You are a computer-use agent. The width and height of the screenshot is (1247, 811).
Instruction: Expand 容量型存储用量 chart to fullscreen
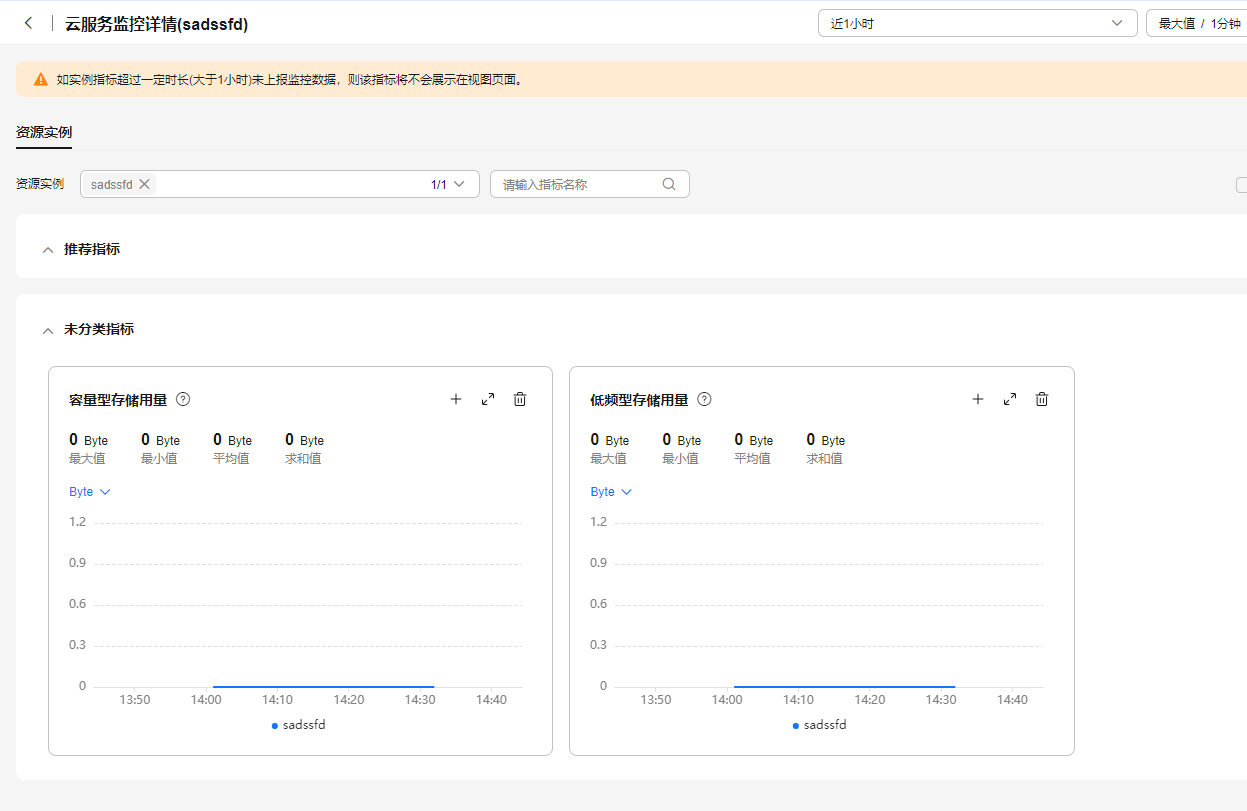pos(488,399)
